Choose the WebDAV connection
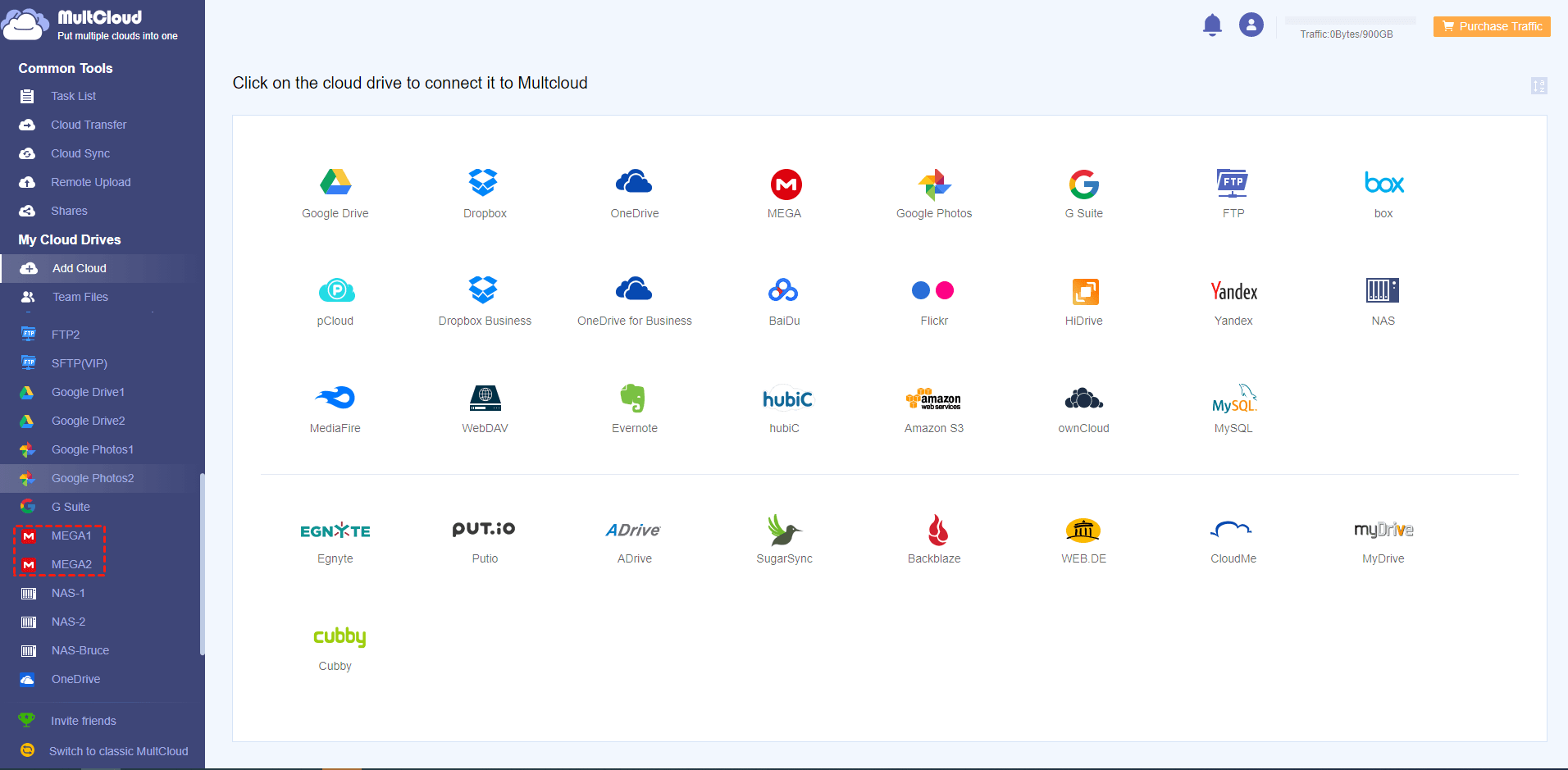The width and height of the screenshot is (1568, 770). (x=485, y=408)
